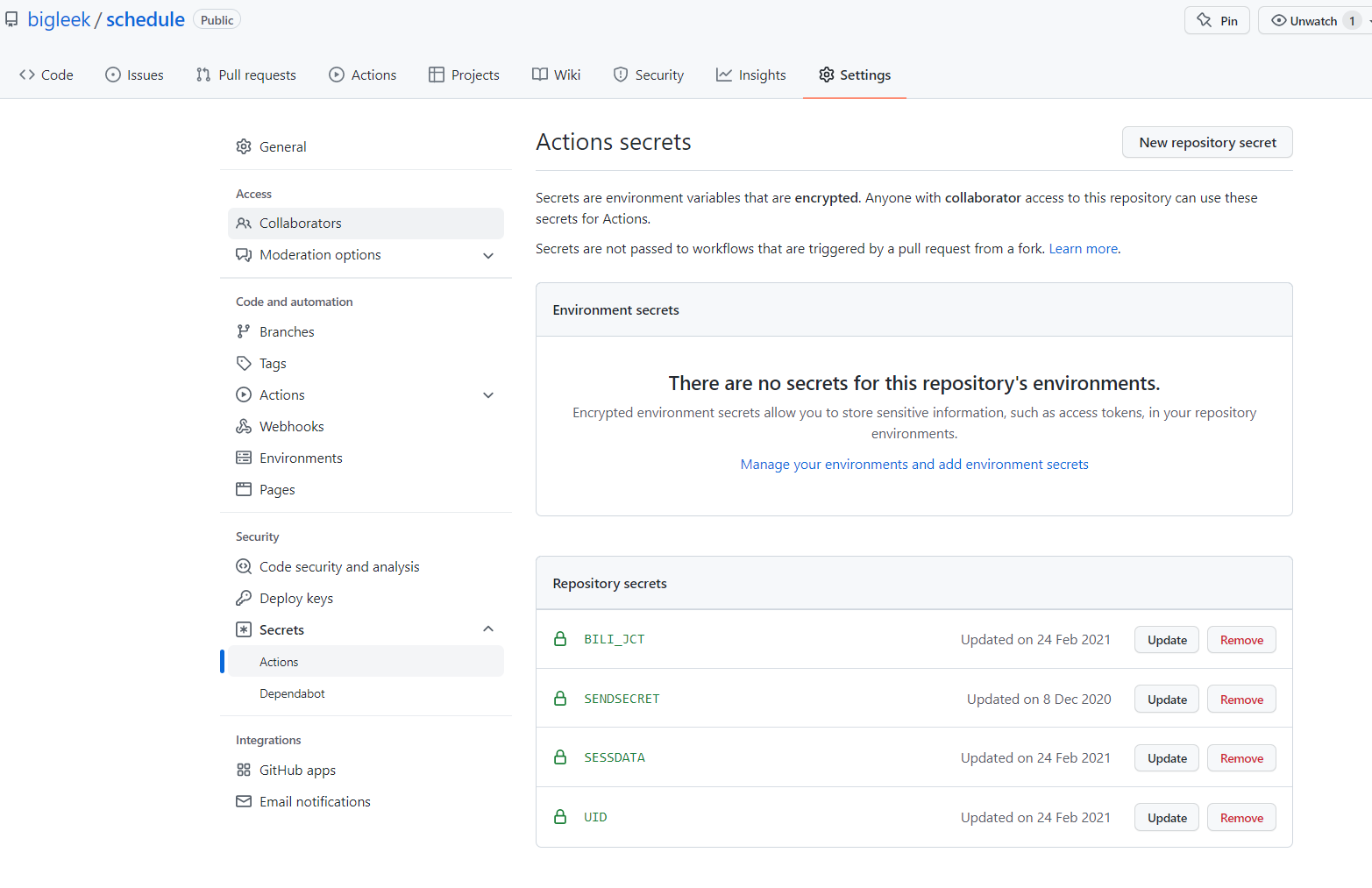Click the SESSDATA secret name

(x=615, y=757)
